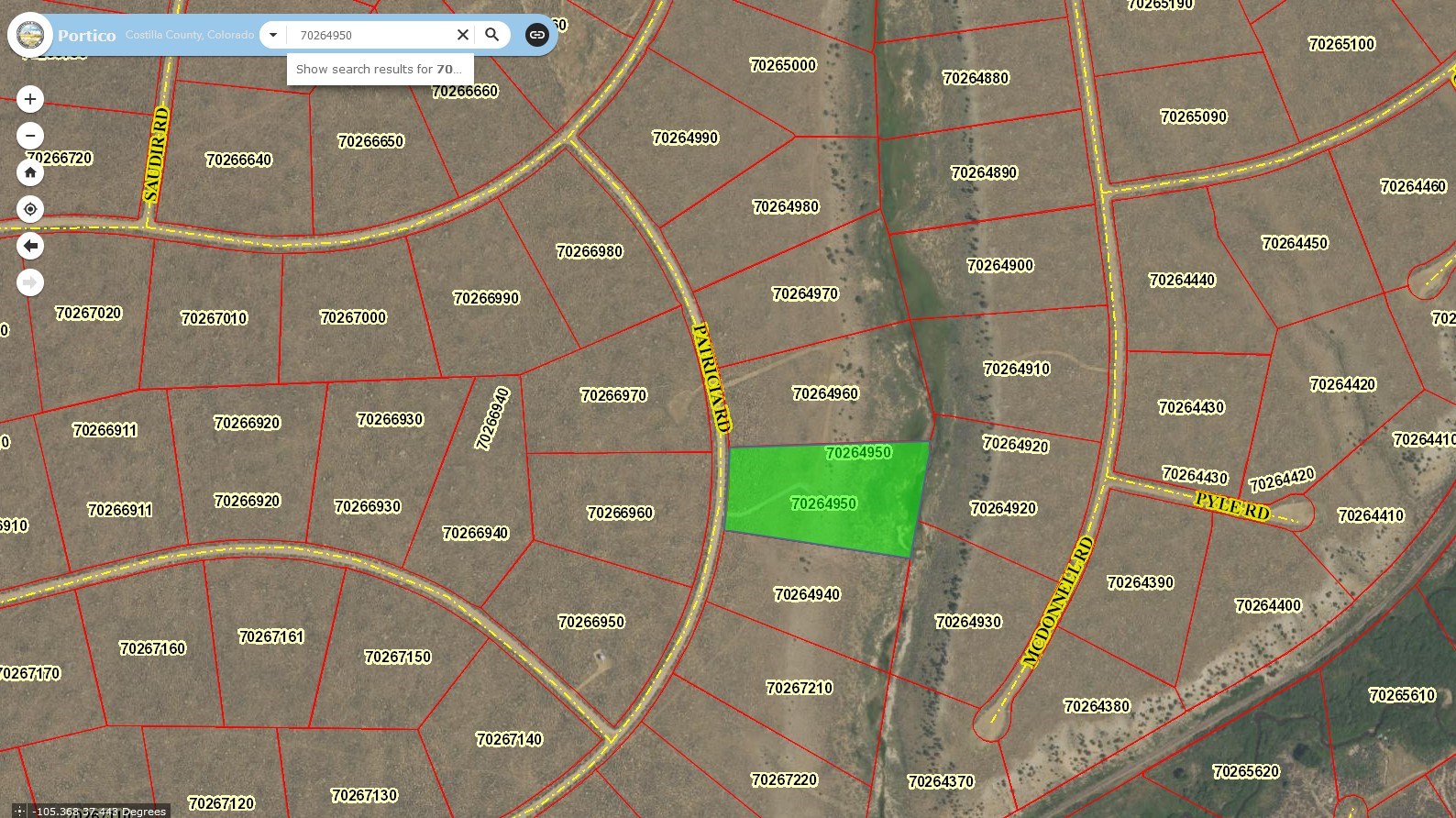
Task: Run the search with the magnifier icon
Action: tap(492, 35)
